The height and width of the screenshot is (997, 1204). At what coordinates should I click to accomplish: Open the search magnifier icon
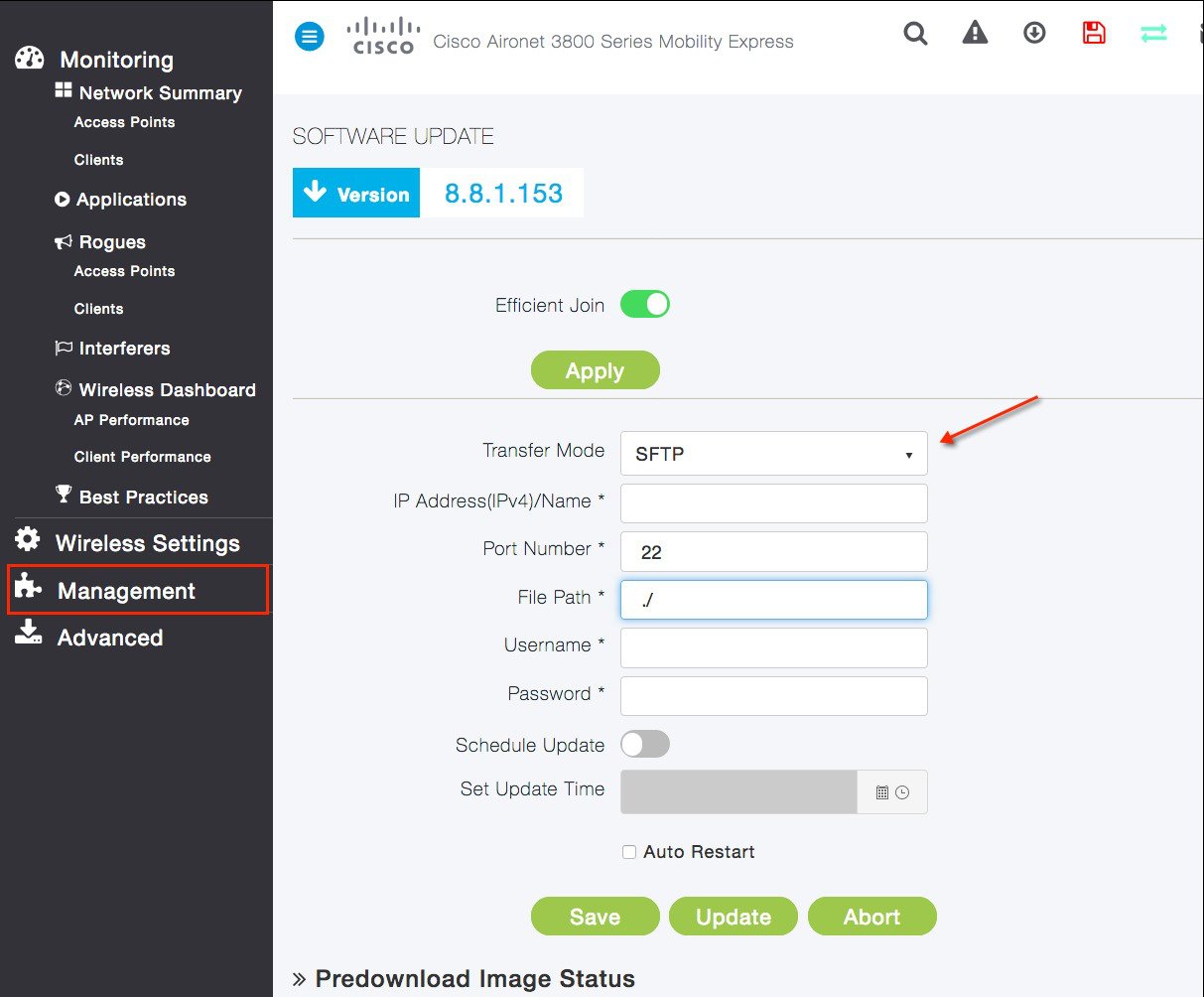pyautogui.click(x=915, y=34)
